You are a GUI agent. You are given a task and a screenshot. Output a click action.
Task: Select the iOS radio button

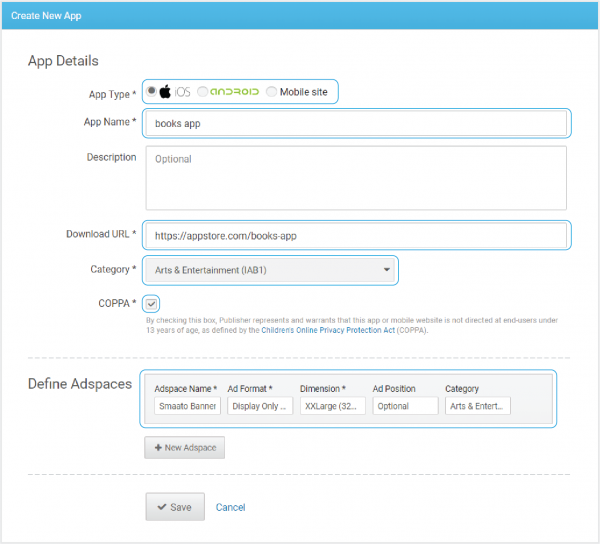coord(152,91)
